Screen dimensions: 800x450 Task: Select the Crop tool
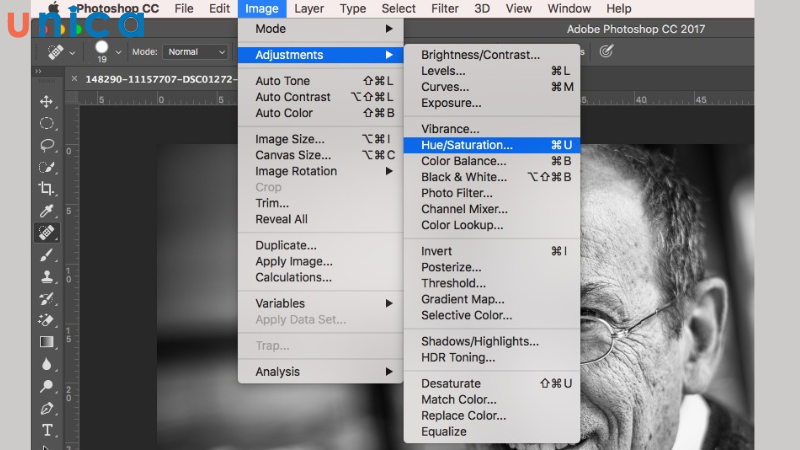(x=46, y=189)
